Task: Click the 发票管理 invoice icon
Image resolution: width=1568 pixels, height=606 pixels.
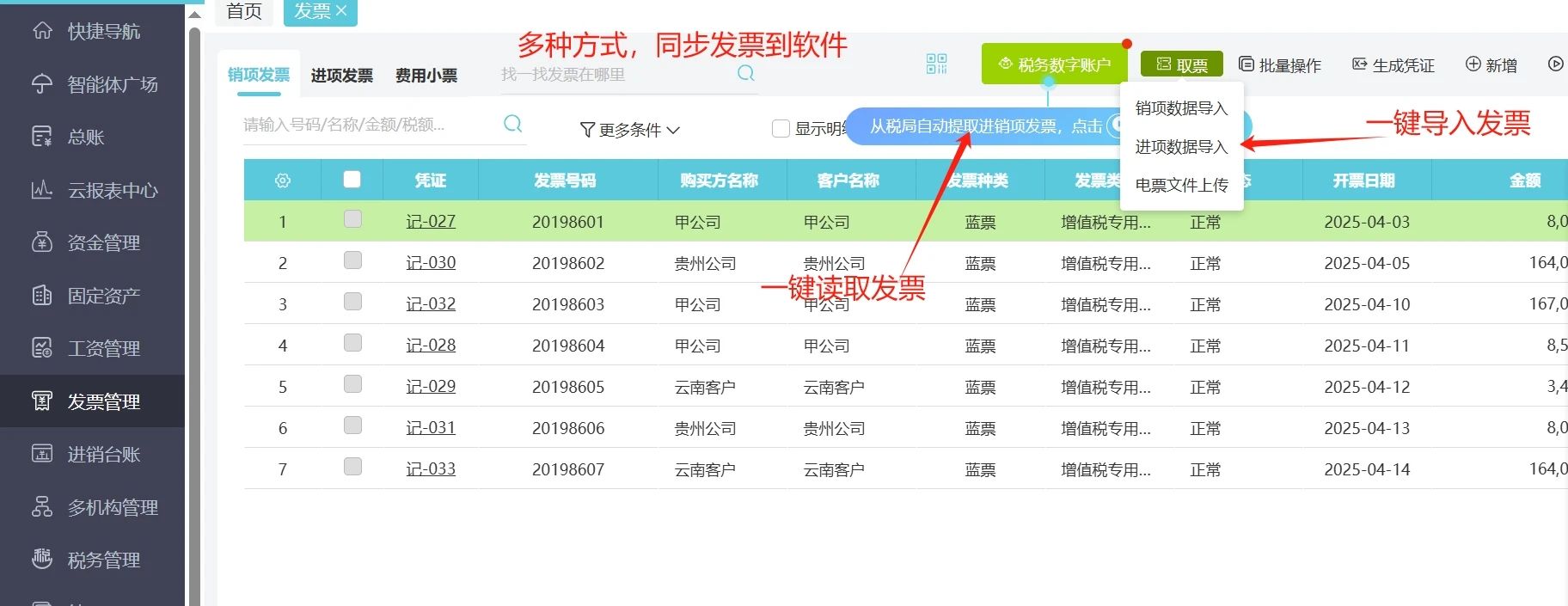Action: click(x=42, y=401)
